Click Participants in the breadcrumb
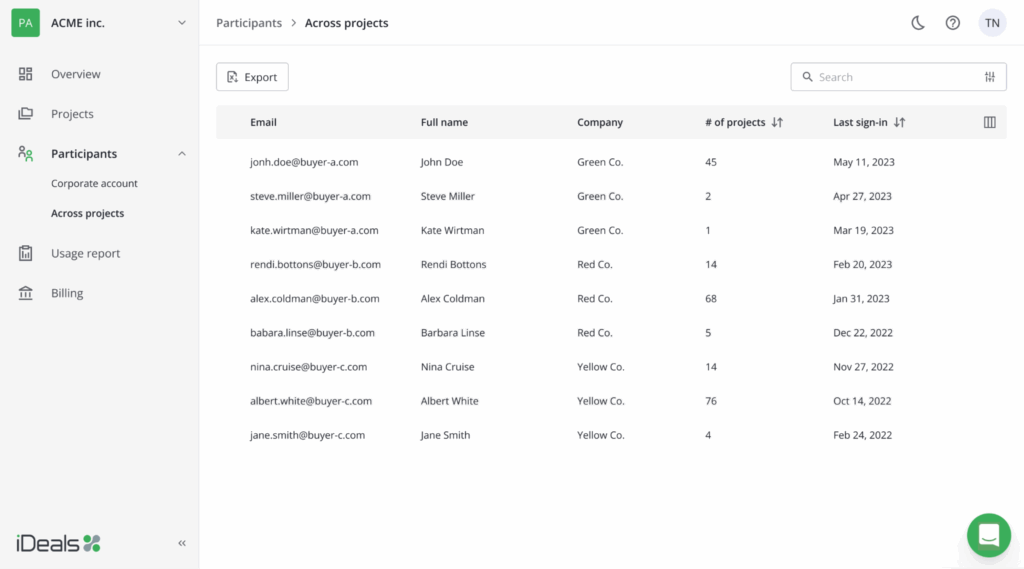 pyautogui.click(x=249, y=23)
